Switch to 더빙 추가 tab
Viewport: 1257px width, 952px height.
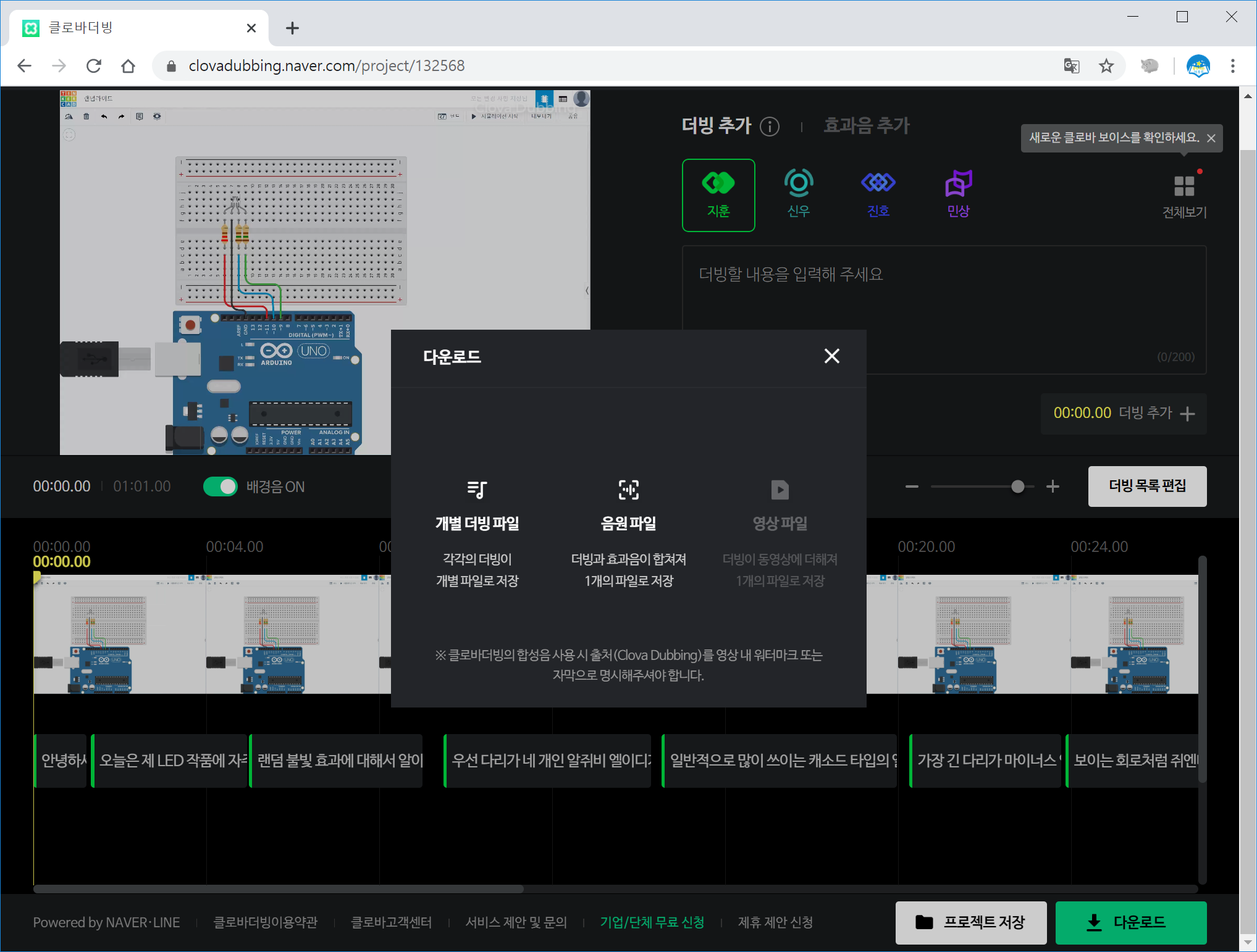click(716, 126)
